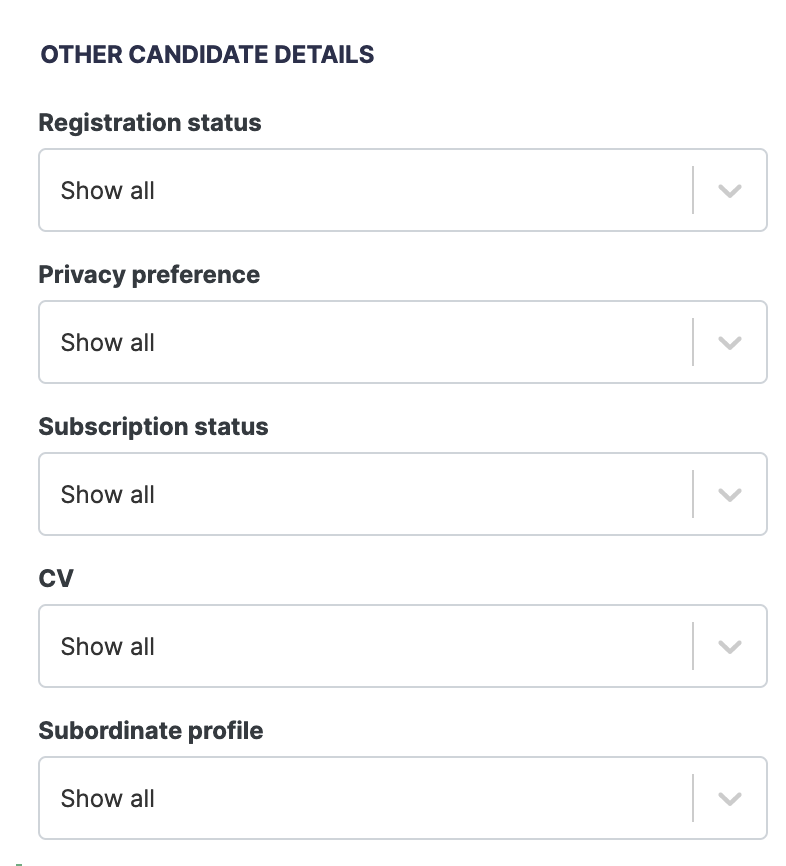Screen dimensions: 786x866
Task: Click the vertical divider in Registration status
Action: 693,191
